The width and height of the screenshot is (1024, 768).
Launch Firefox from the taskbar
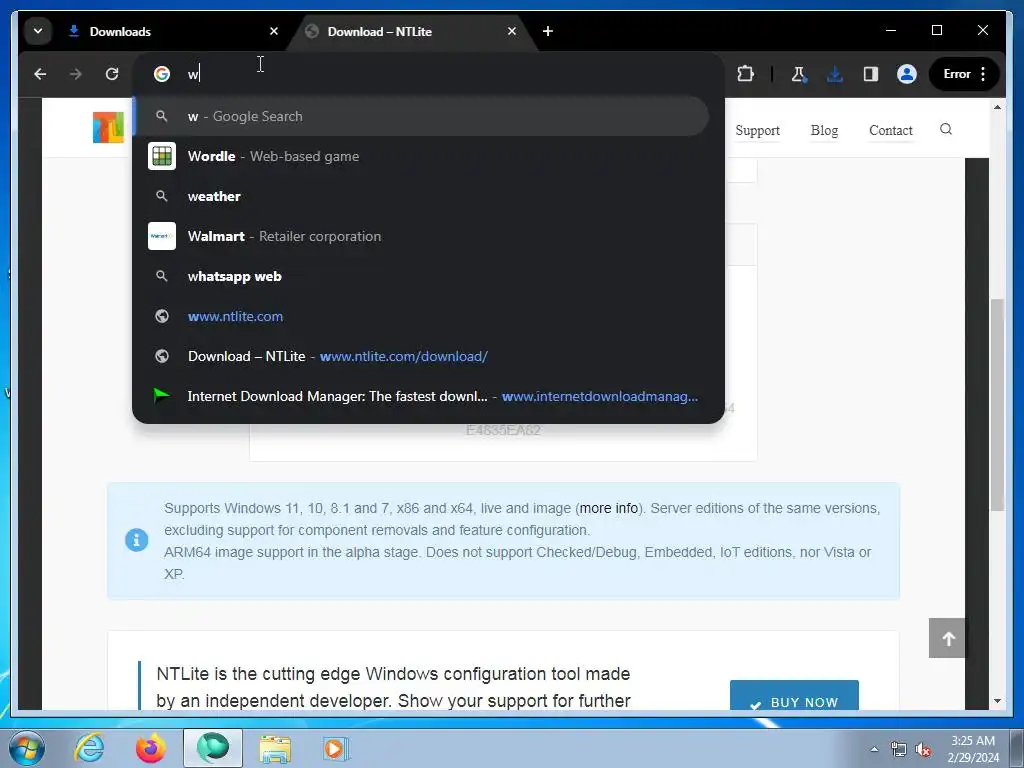point(151,748)
